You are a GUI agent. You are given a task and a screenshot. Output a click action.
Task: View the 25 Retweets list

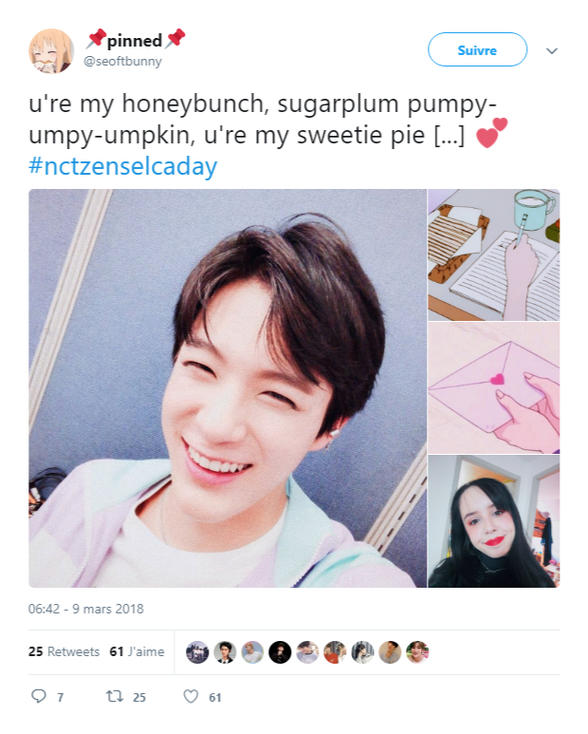pos(64,652)
